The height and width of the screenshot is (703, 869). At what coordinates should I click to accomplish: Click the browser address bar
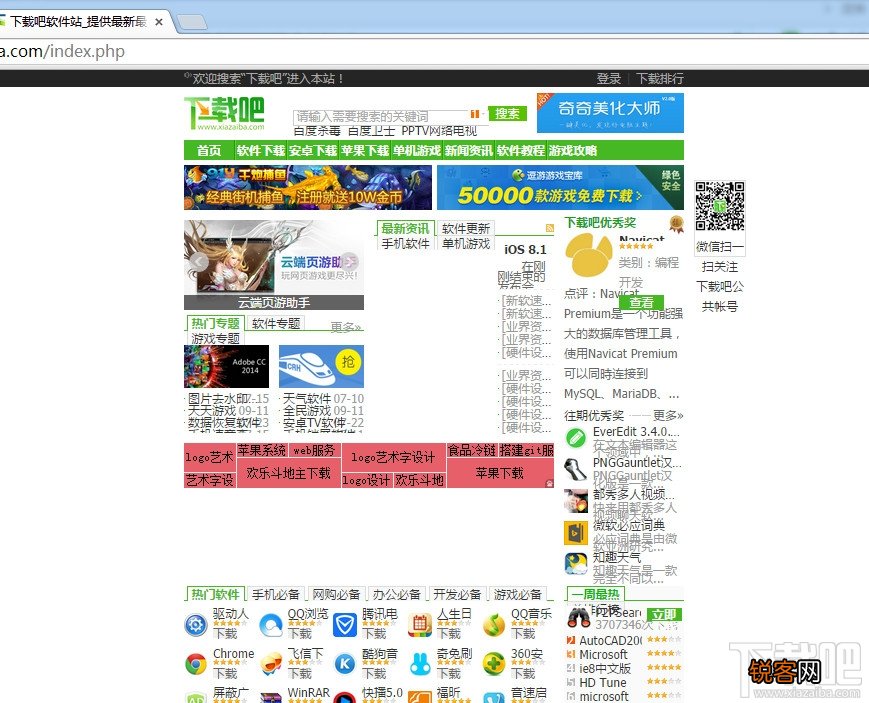click(434, 52)
